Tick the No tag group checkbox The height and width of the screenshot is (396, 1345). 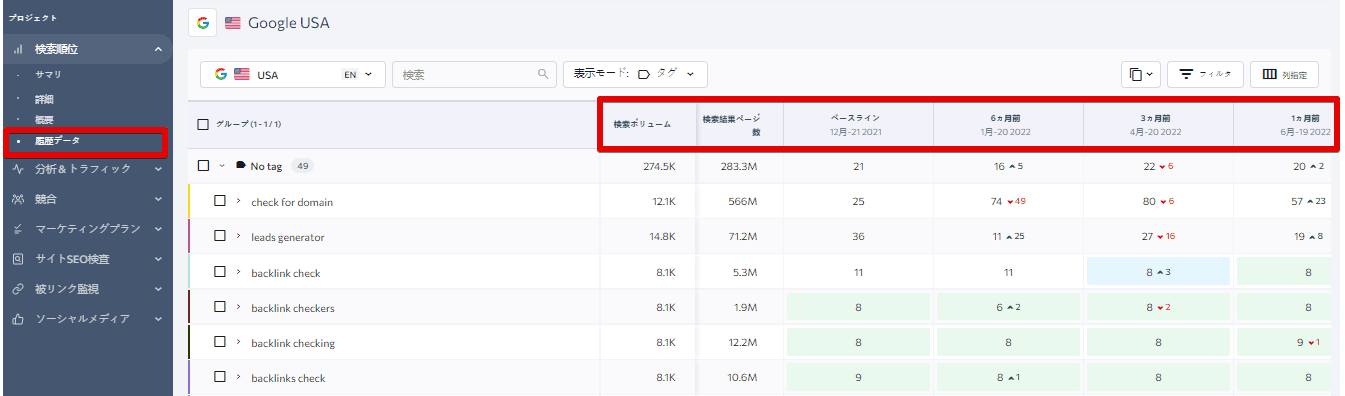coord(204,166)
